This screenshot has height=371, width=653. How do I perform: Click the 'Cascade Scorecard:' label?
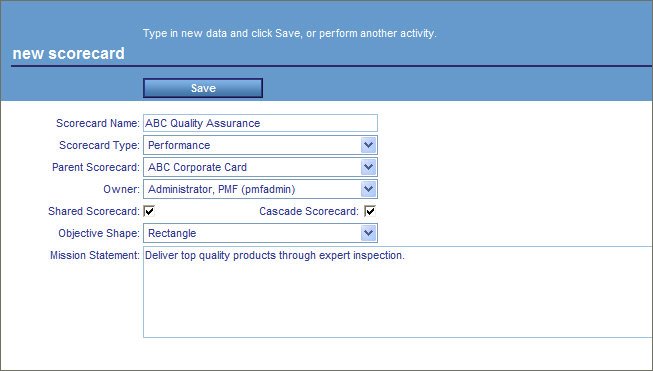tap(309, 211)
